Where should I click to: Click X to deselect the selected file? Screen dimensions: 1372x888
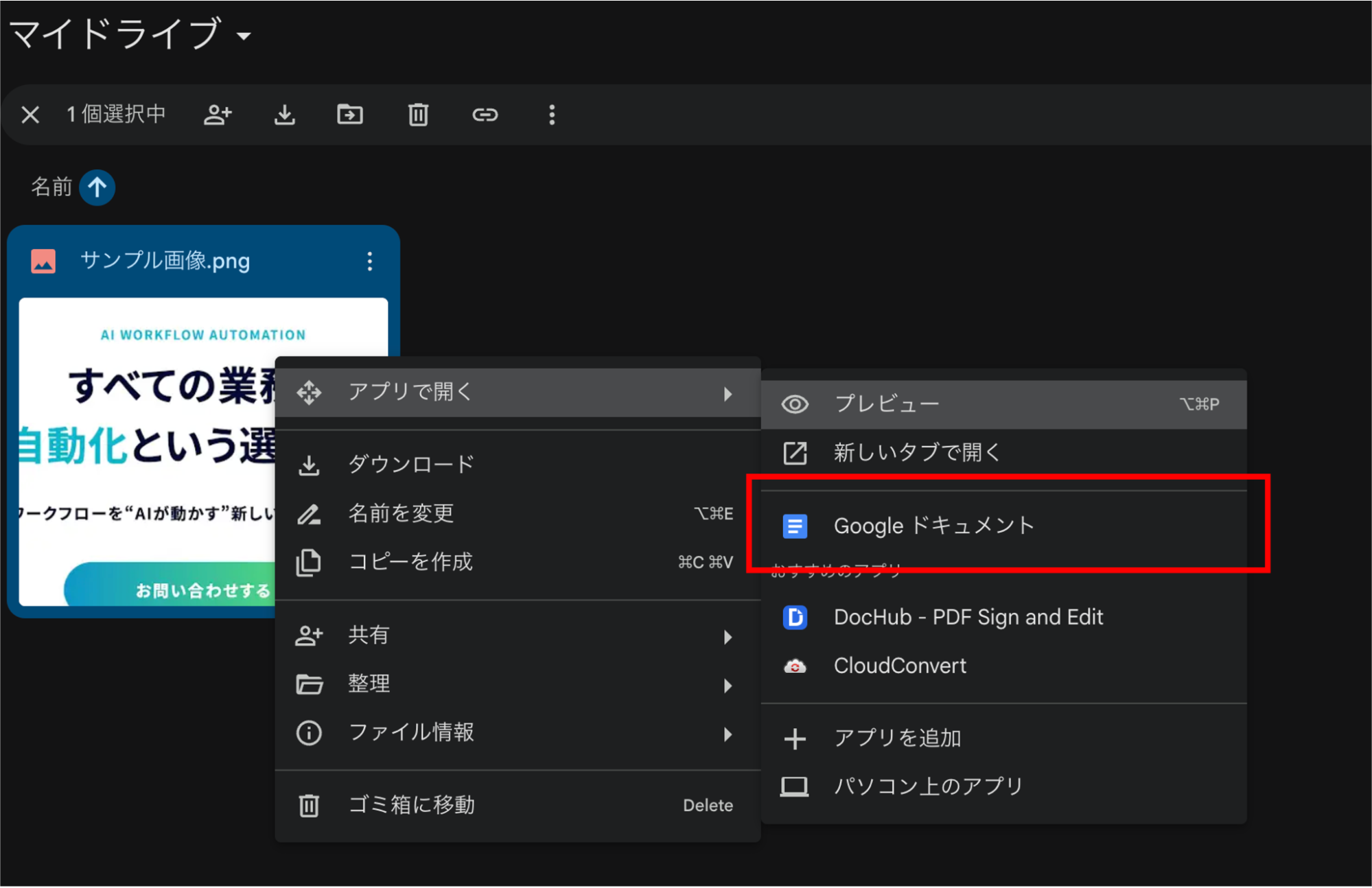tap(30, 115)
